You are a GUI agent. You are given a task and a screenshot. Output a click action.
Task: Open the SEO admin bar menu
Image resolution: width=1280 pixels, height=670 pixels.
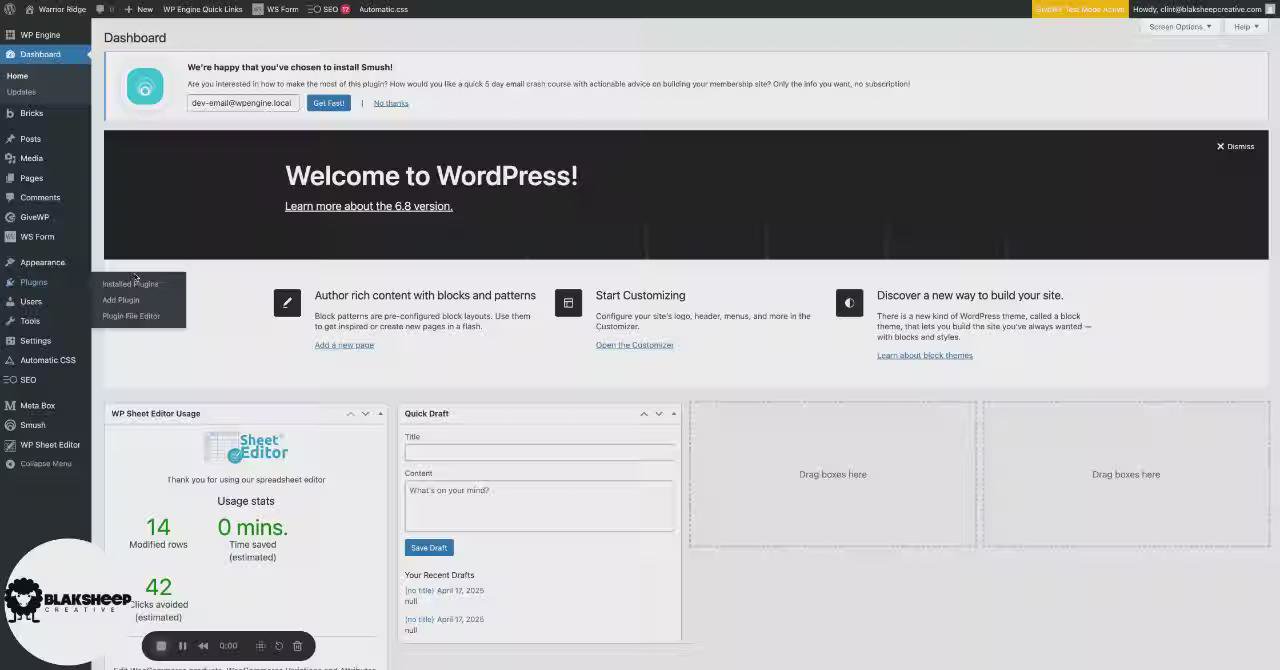click(328, 9)
